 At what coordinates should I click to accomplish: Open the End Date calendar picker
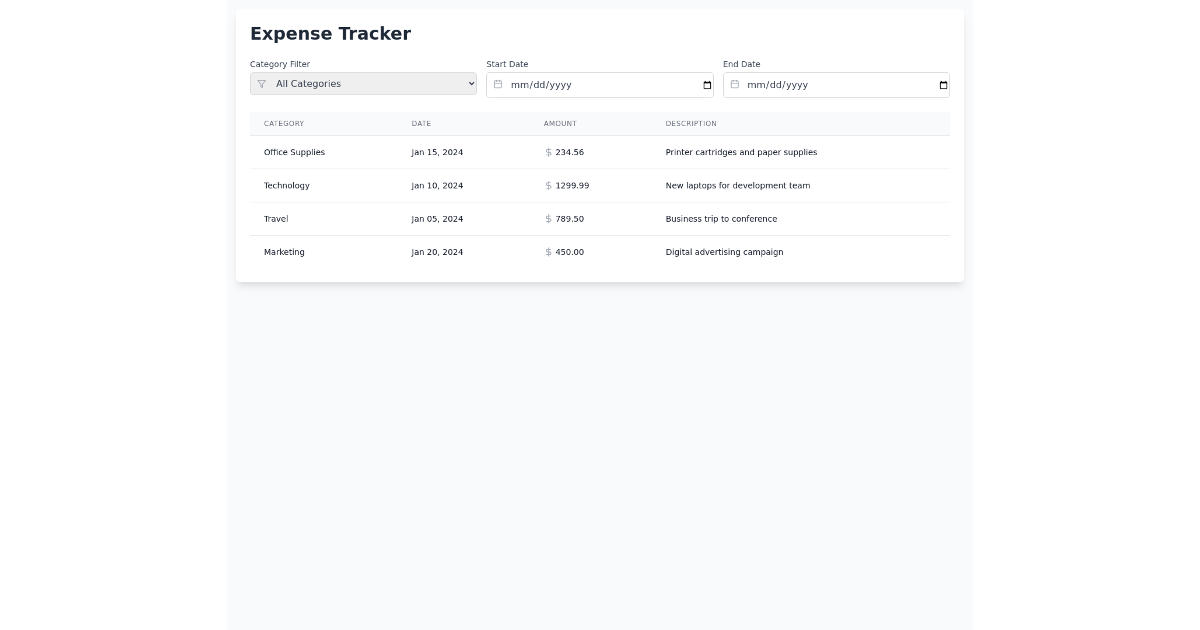tap(942, 85)
